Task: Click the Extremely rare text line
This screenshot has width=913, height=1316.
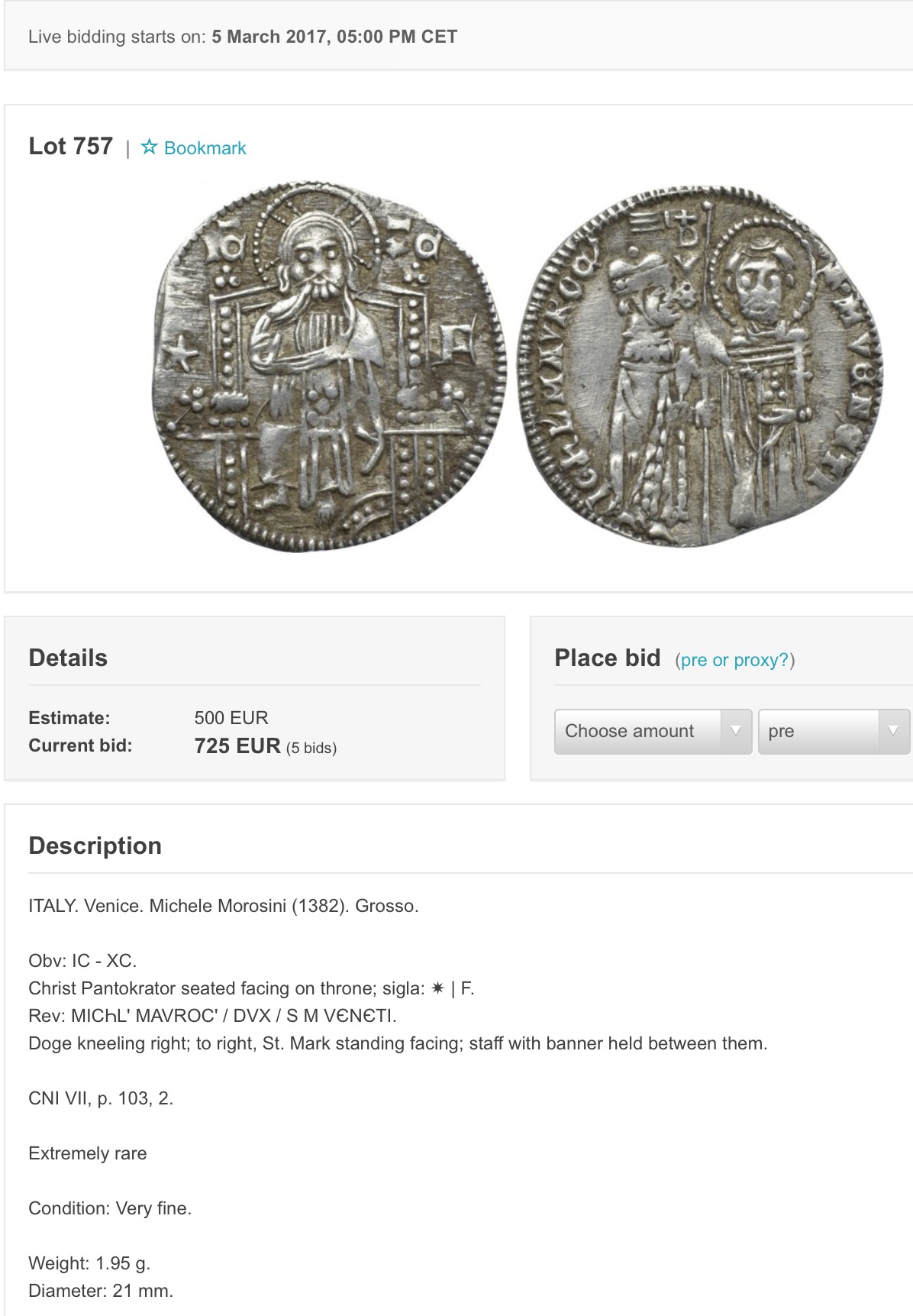Action: point(87,1153)
